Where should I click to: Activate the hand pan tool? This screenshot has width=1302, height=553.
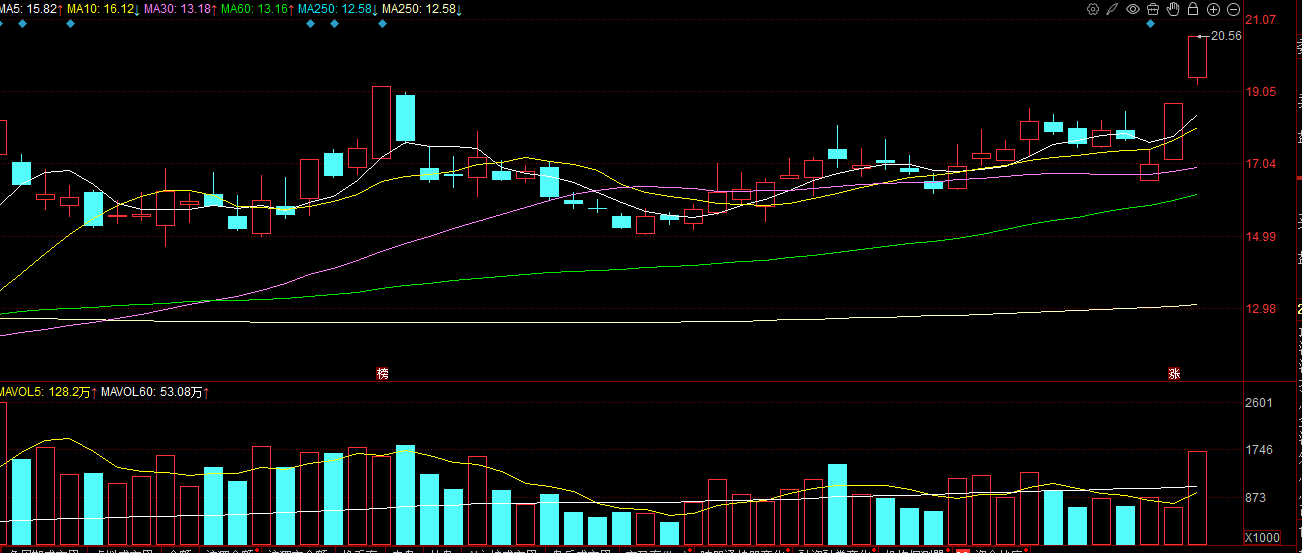coord(1173,9)
